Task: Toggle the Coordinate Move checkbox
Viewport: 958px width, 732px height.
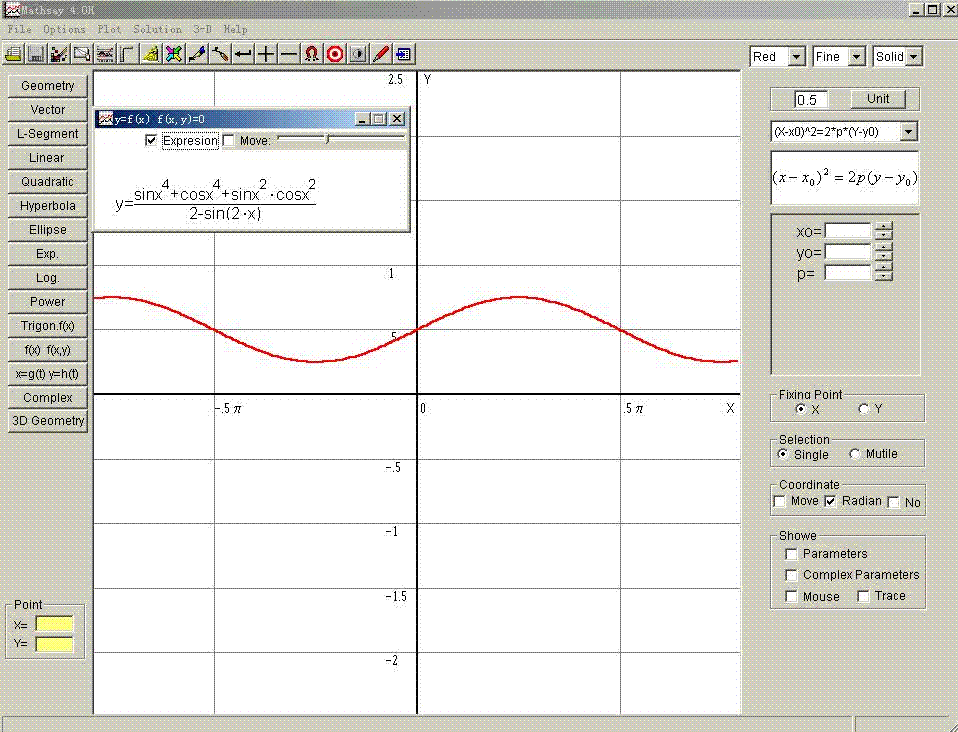Action: pyautogui.click(x=780, y=502)
